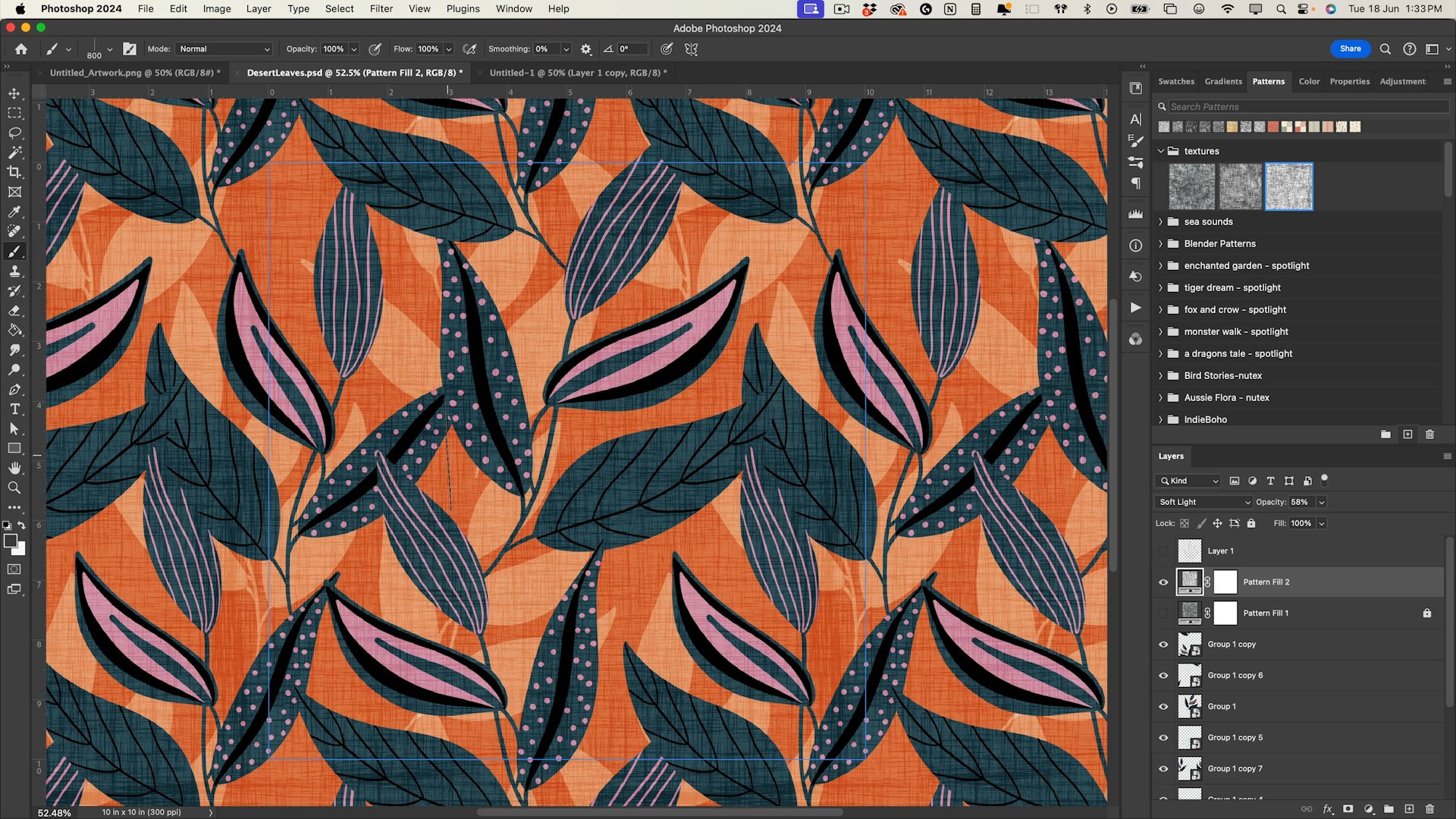The height and width of the screenshot is (819, 1456).
Task: Select the Clone Stamp tool
Action: [x=14, y=271]
